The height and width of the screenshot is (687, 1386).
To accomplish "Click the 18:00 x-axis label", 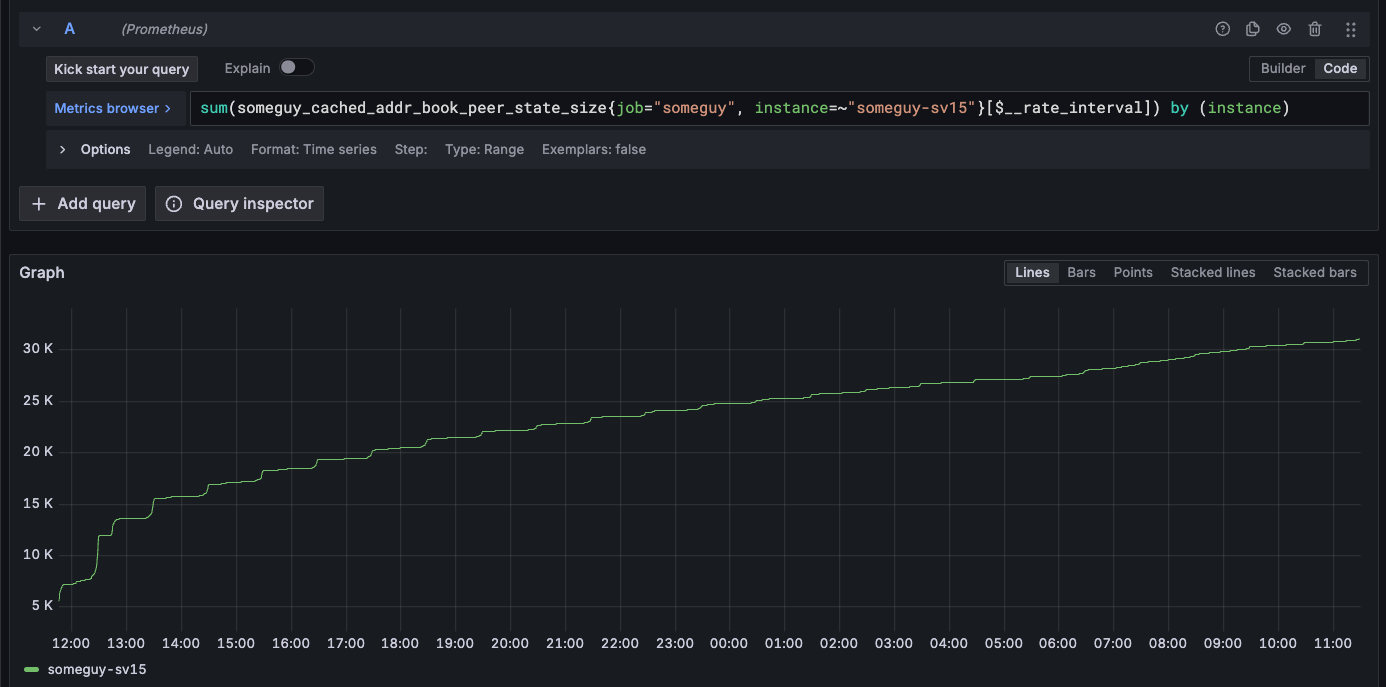I will 400,643.
